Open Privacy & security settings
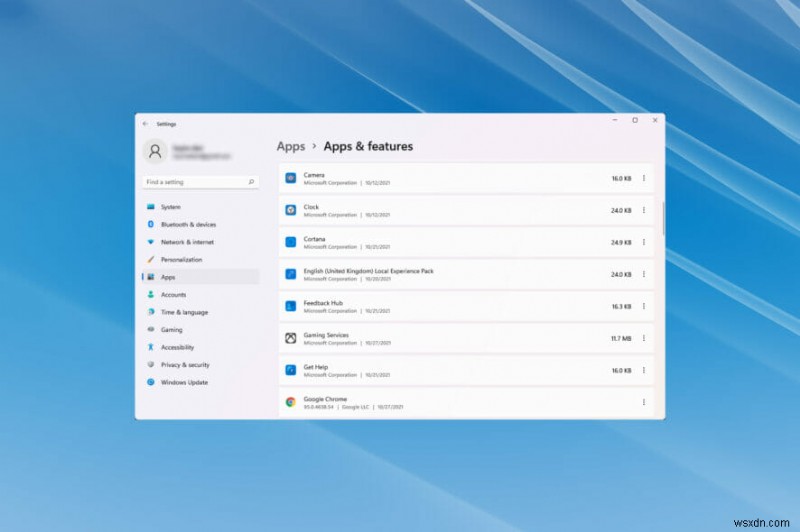The height and width of the screenshot is (532, 800). pos(201,365)
